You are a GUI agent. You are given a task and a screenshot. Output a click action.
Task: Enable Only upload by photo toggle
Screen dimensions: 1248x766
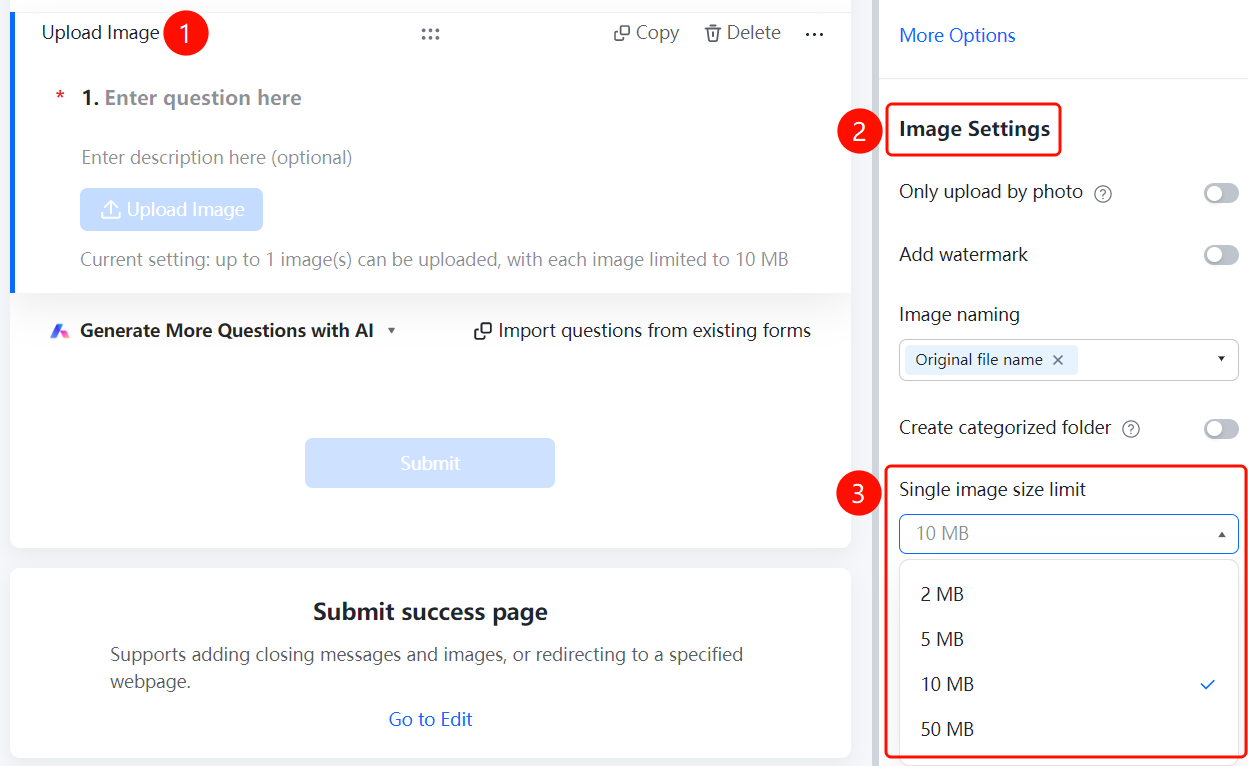point(1221,193)
